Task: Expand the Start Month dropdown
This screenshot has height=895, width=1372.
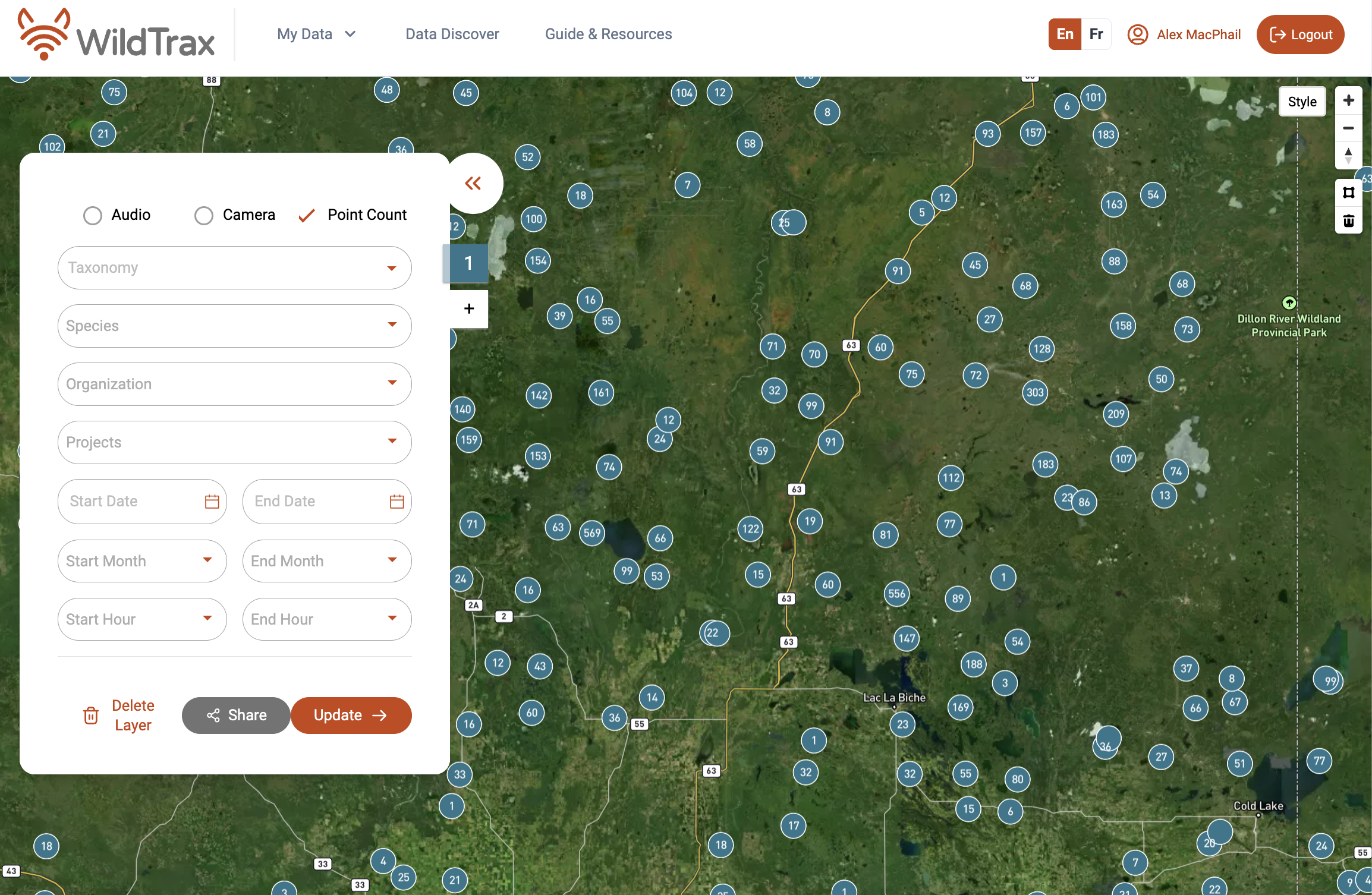Action: tap(141, 560)
